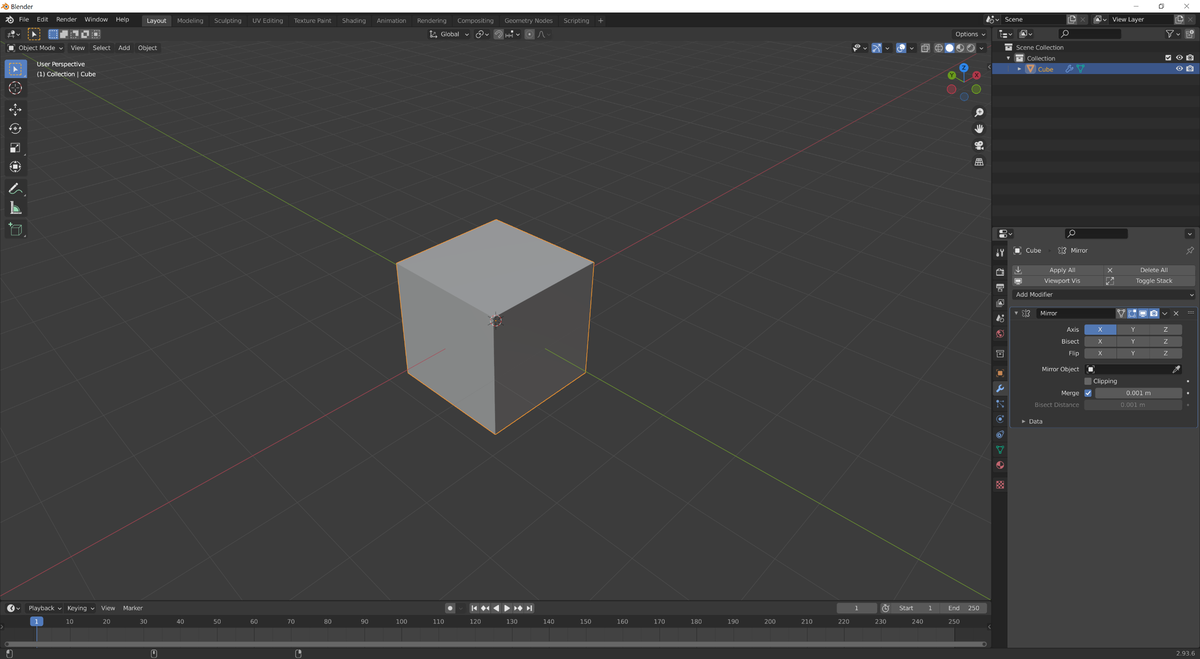The height and width of the screenshot is (659, 1200).
Task: Select the Annotate tool
Action: (x=15, y=189)
